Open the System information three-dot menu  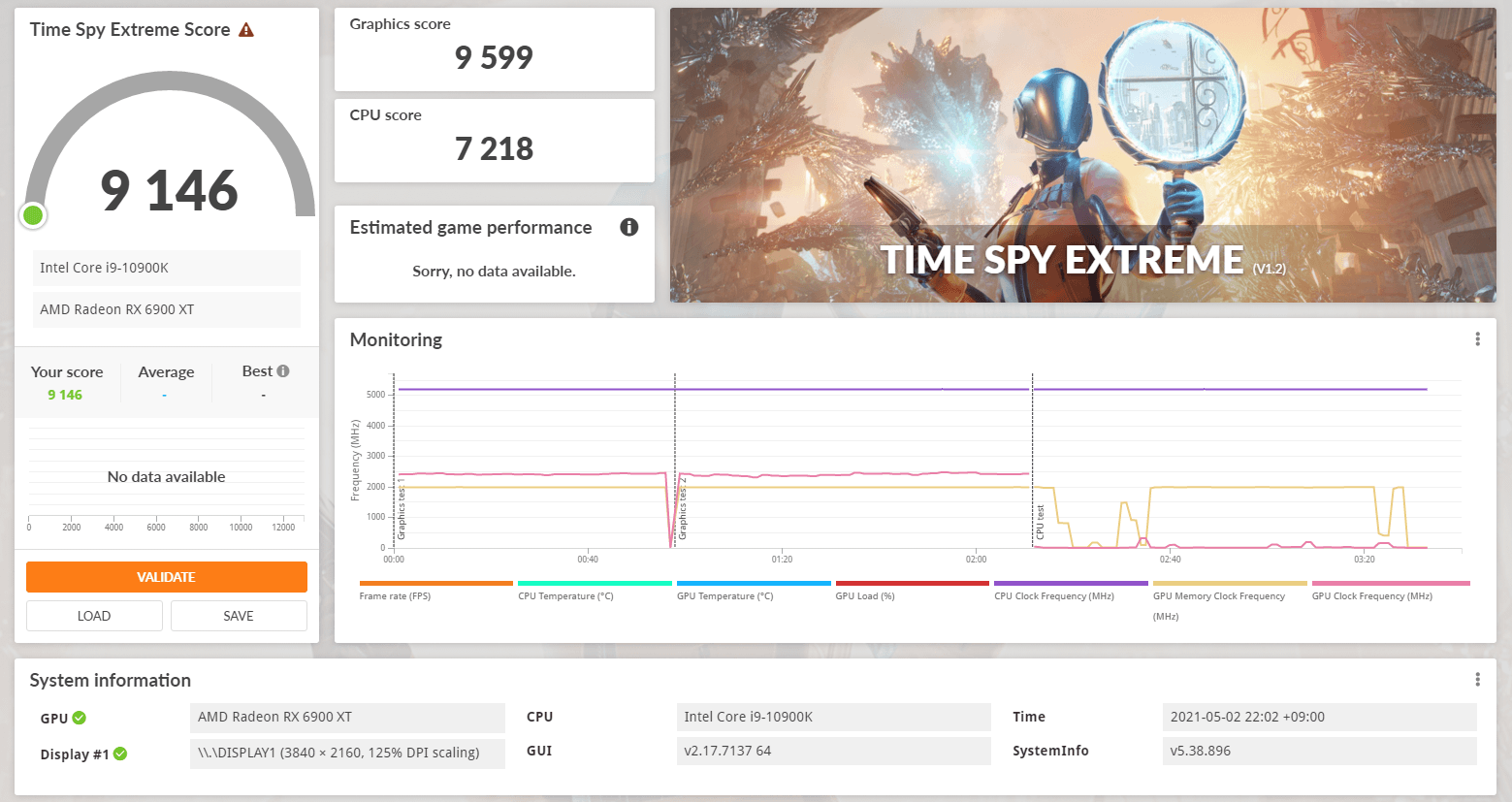click(x=1477, y=679)
